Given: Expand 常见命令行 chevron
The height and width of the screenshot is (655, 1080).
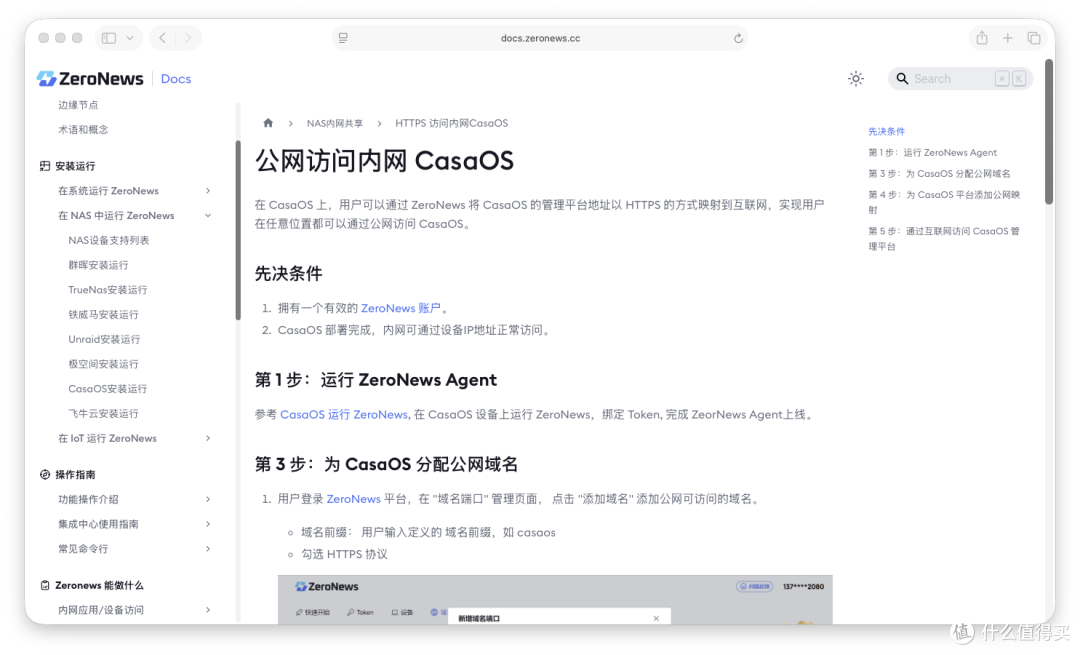Looking at the screenshot, I should coord(208,549).
